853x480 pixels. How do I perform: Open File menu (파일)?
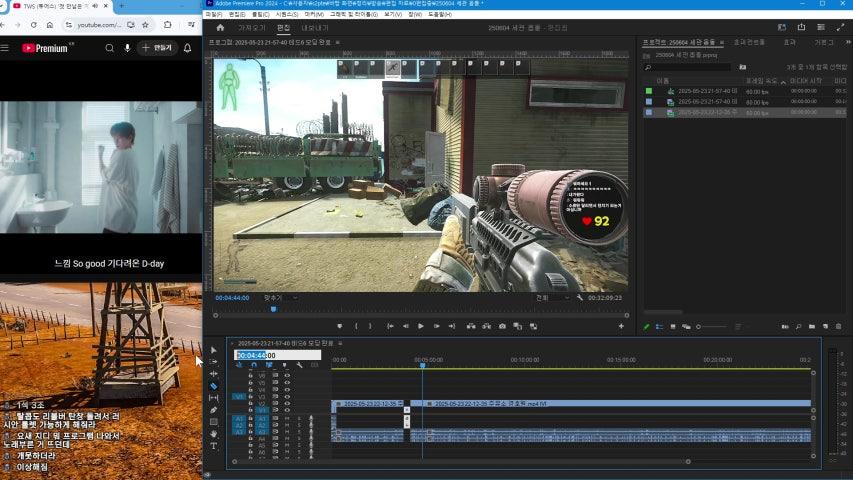tap(213, 15)
